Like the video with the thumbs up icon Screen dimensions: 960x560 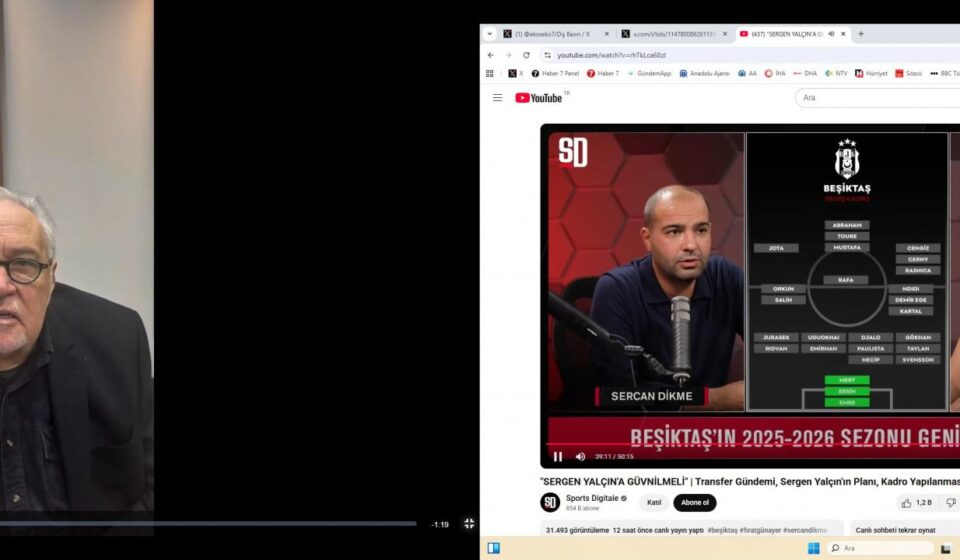[906, 503]
